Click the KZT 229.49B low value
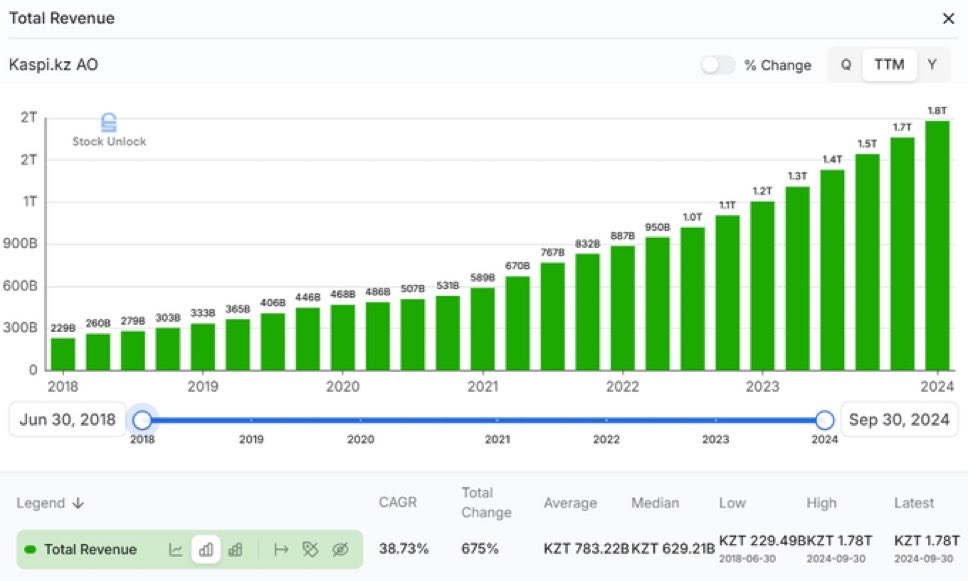Viewport: 968px width, 581px height. (762, 541)
